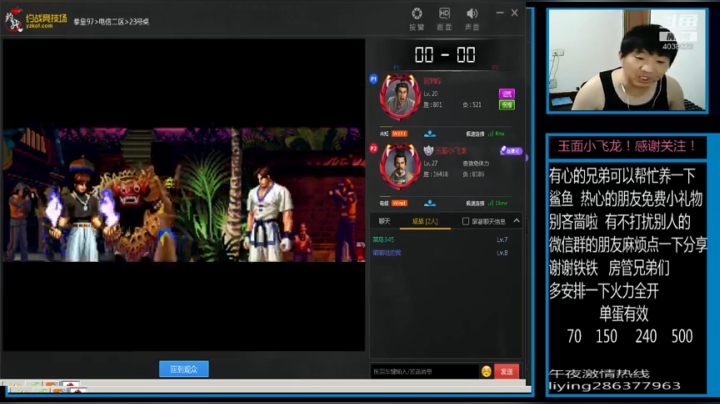Click the P1 blue badge marker
Viewport: 720px width, 404px height.
pos(373,79)
